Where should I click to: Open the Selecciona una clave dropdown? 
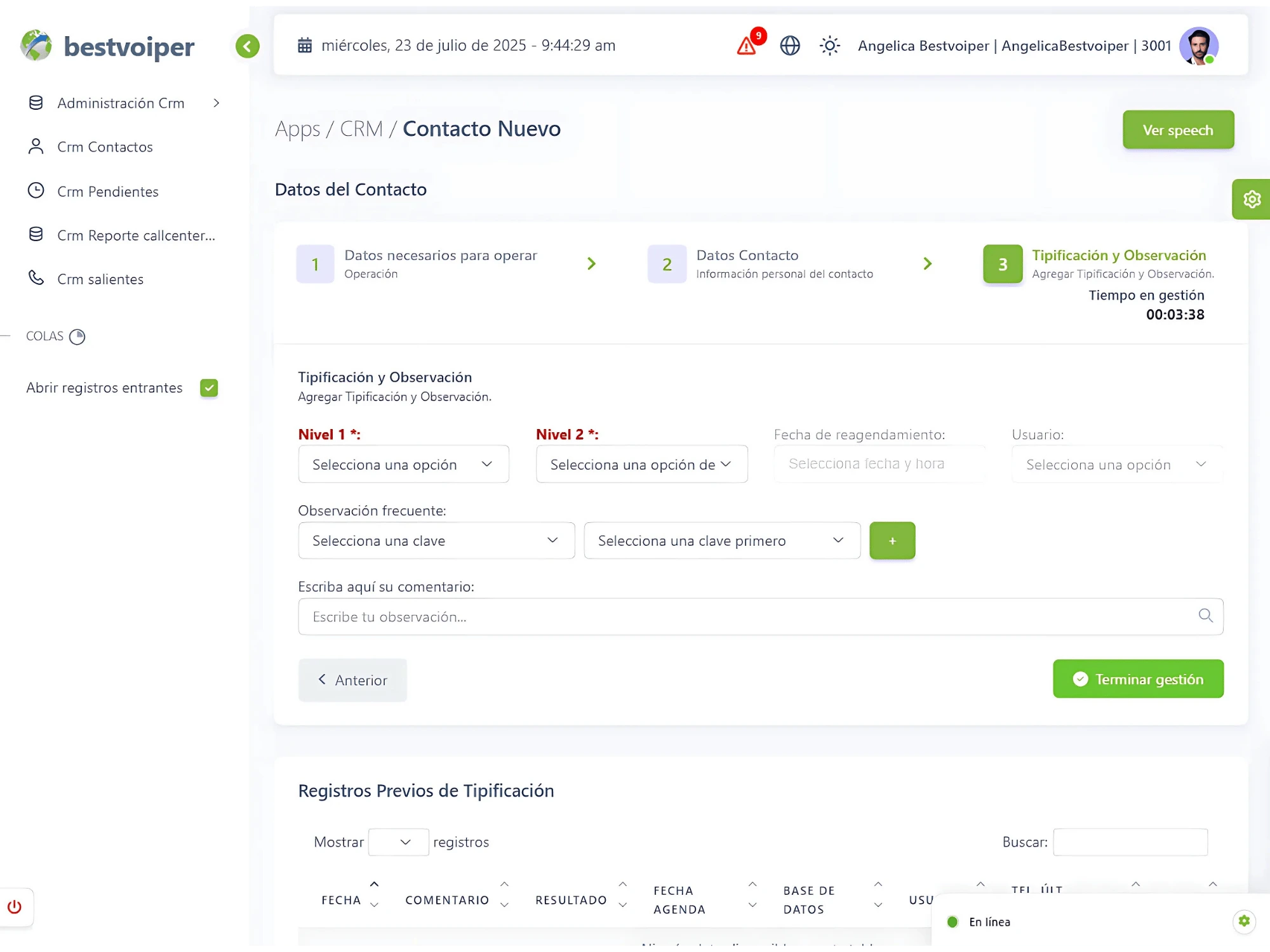pyautogui.click(x=436, y=541)
